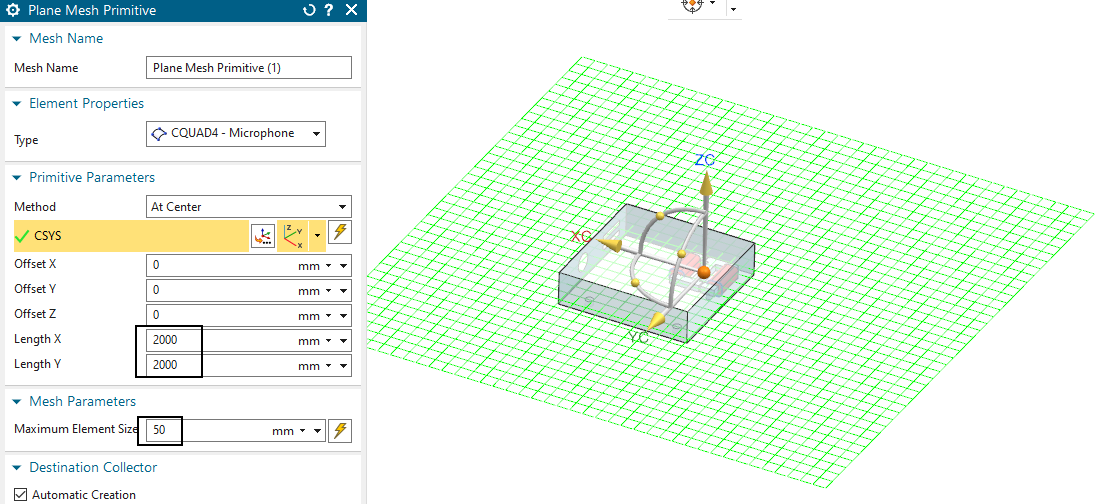Collapse the Mesh Name section
This screenshot has height=504, width=1098.
[x=16, y=39]
